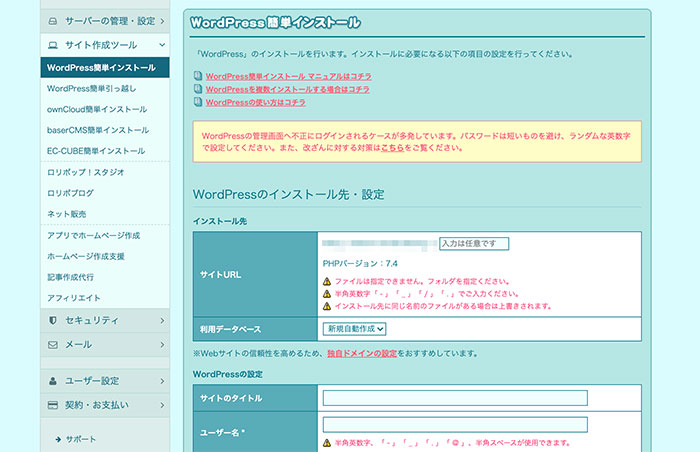
Task: Collapse サイト作成ツール chevron
Action: coord(162,45)
